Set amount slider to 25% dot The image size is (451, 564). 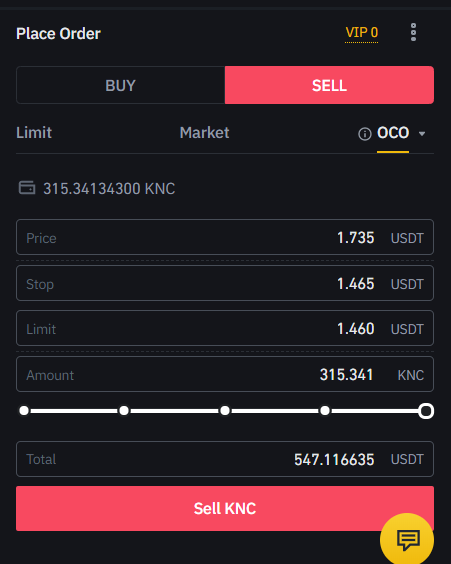[124, 410]
